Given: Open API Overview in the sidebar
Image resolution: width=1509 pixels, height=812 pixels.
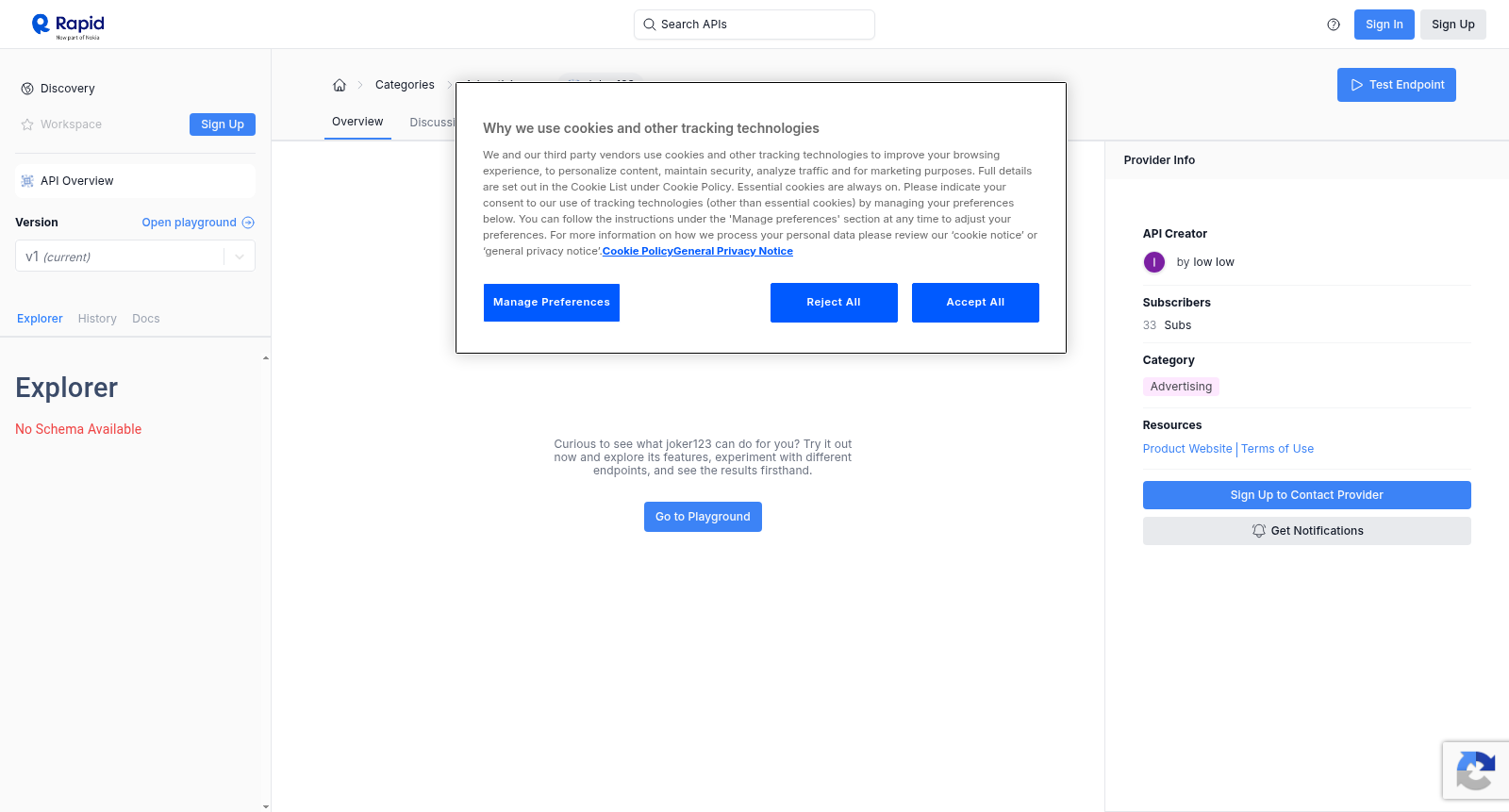Looking at the screenshot, I should coord(135,181).
